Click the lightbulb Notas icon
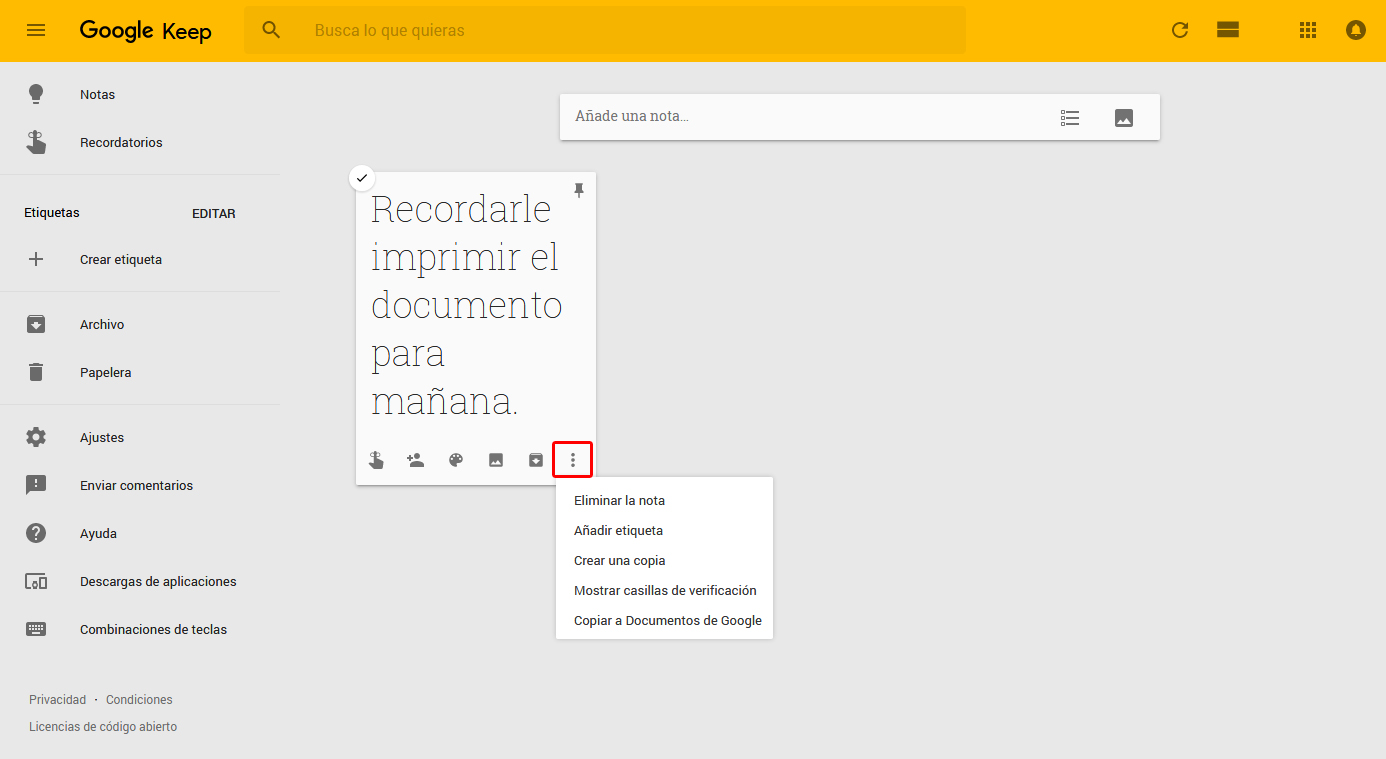Screen dimensions: 1386x759 (x=36, y=94)
